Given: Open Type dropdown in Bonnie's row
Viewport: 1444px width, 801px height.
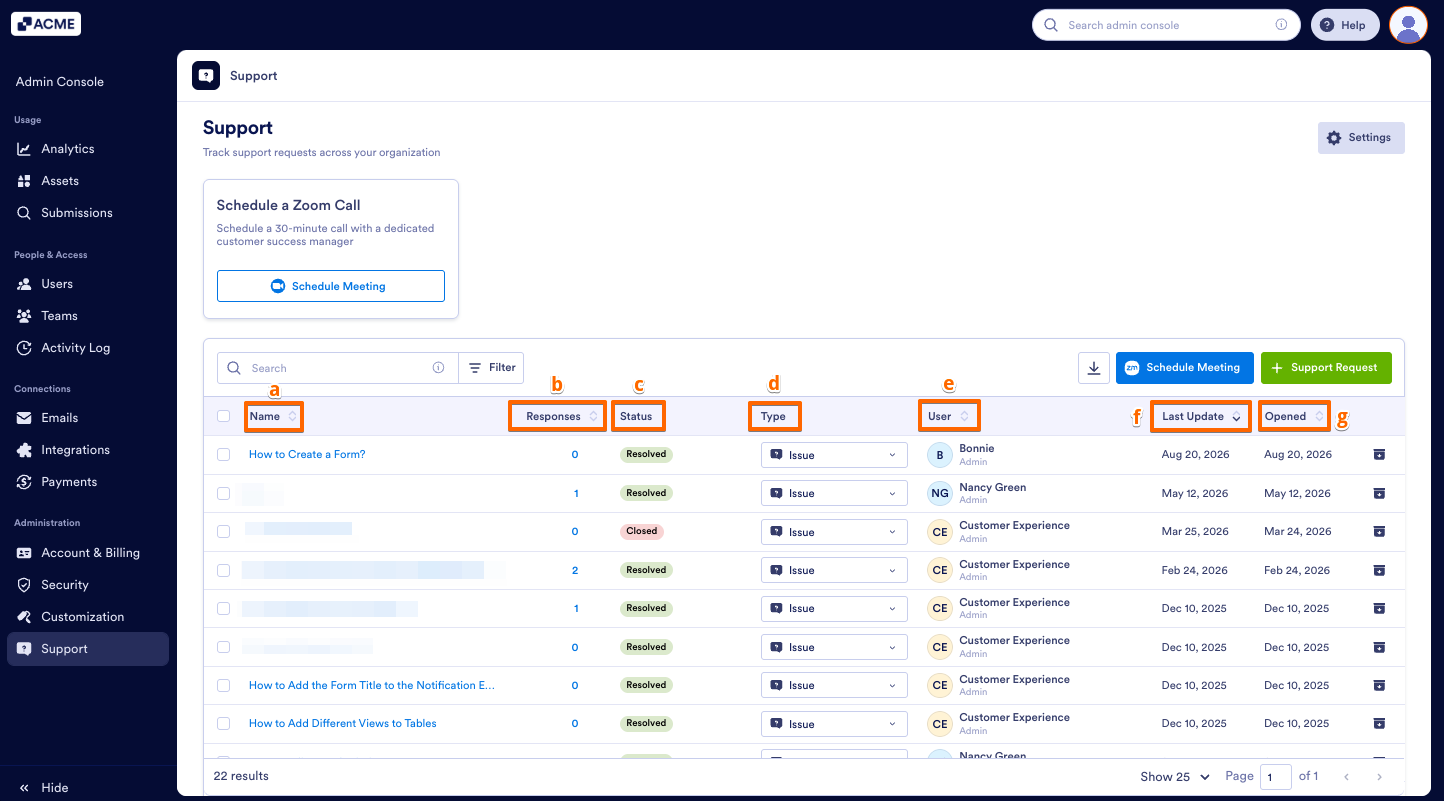Looking at the screenshot, I should tap(834, 455).
